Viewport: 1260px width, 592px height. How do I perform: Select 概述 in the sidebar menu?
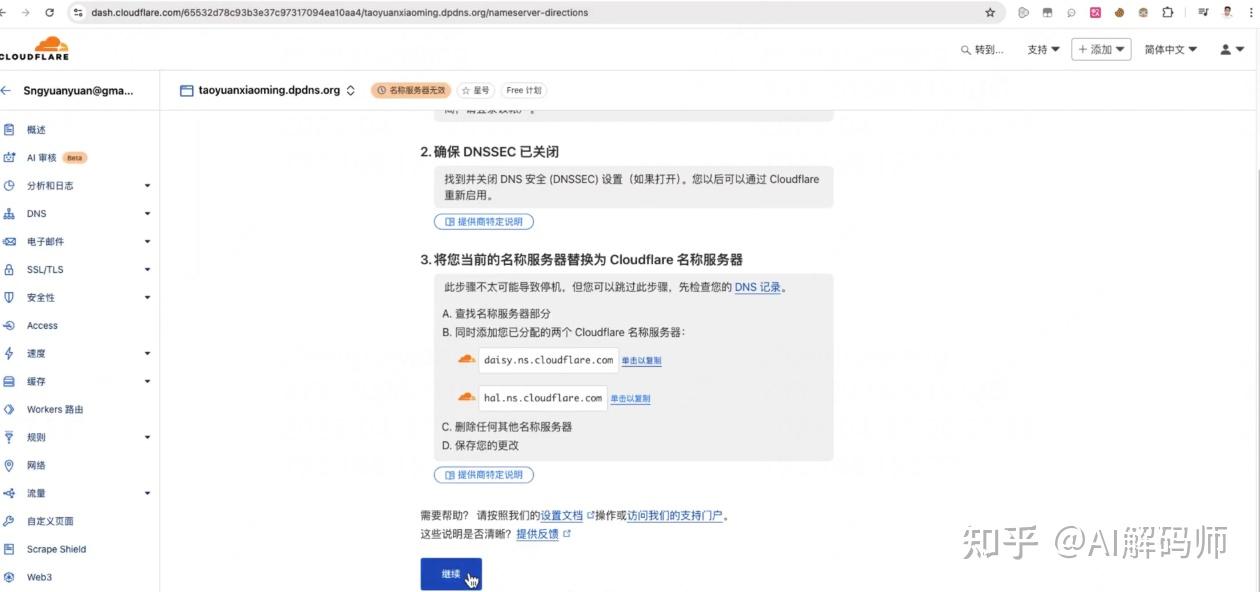(x=36, y=129)
